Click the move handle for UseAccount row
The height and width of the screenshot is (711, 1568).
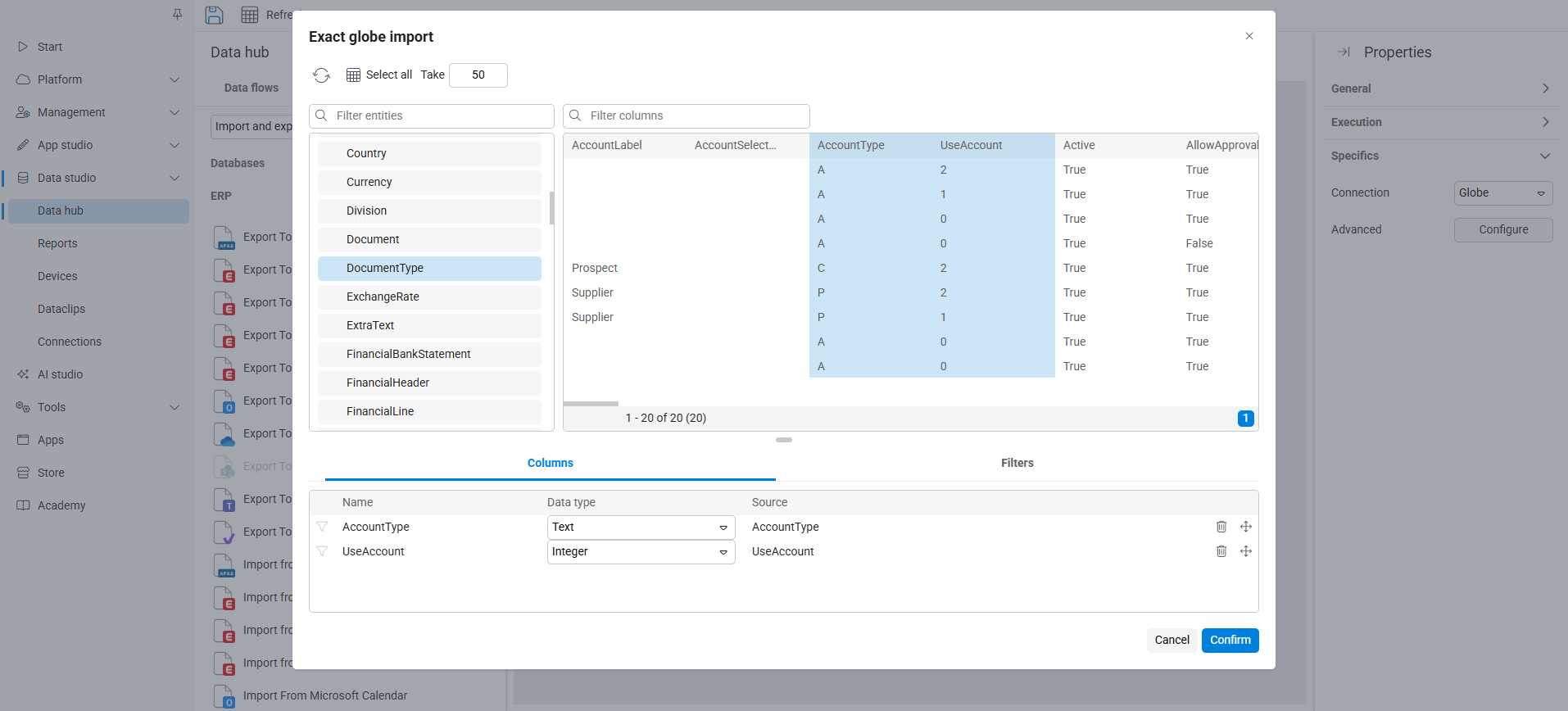[x=1245, y=551]
